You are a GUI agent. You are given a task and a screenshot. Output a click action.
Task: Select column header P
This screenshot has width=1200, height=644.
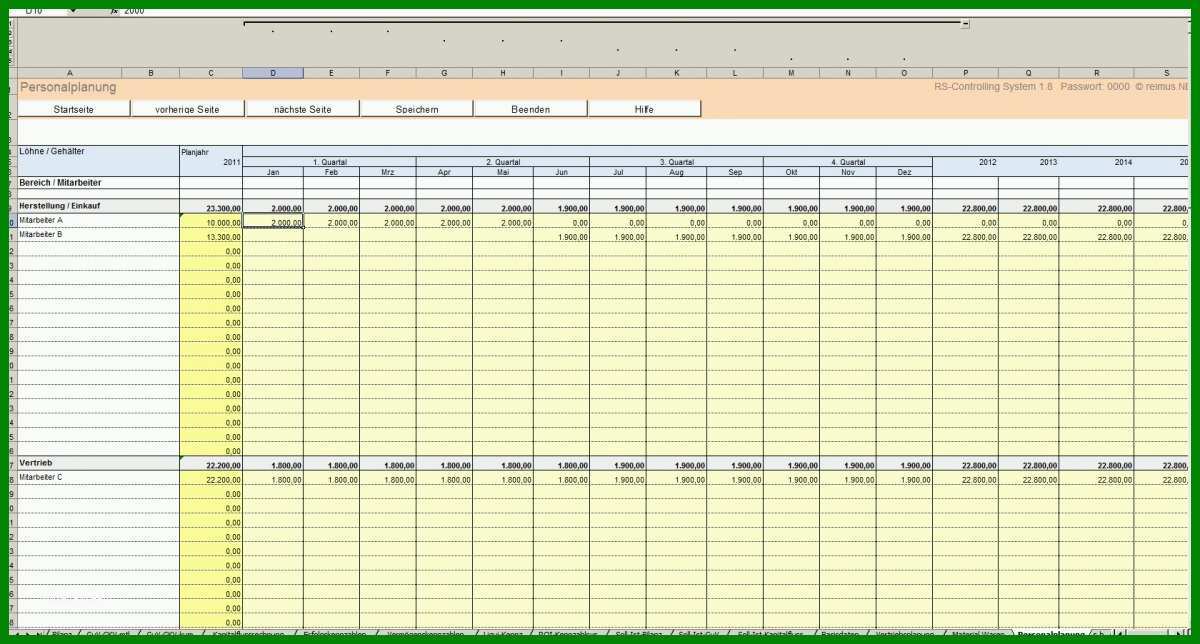pos(965,73)
